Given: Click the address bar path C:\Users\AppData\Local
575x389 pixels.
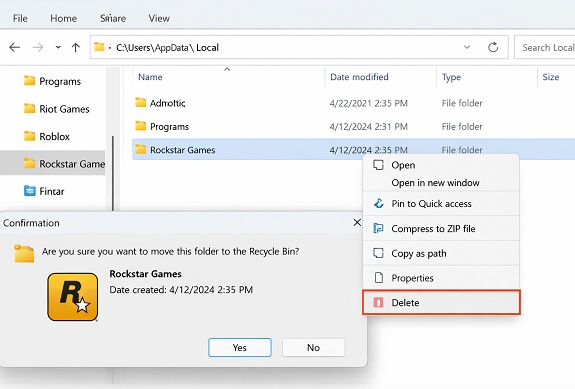Looking at the screenshot, I should point(167,47).
